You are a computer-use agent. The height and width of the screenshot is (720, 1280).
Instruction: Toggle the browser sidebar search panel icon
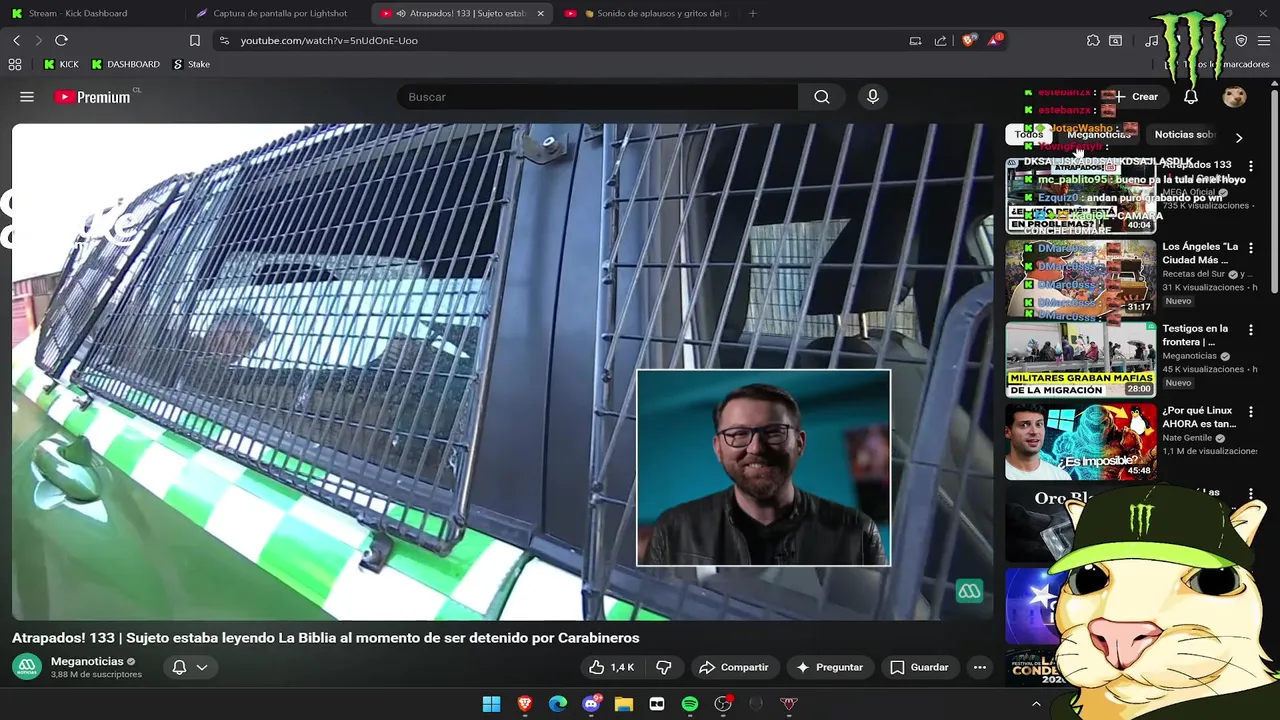[x=1115, y=41]
